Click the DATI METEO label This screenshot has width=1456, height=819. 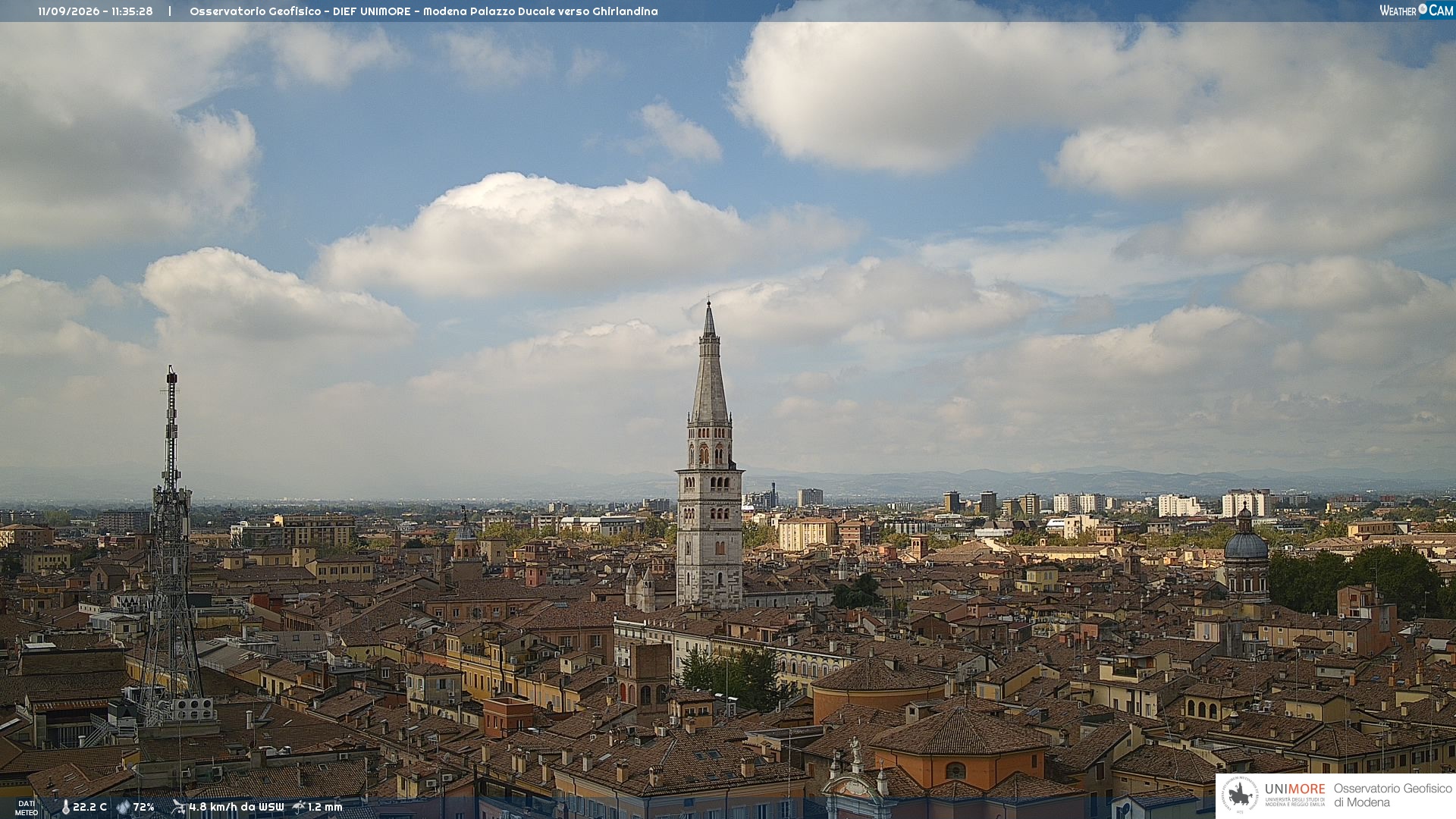[x=27, y=808]
